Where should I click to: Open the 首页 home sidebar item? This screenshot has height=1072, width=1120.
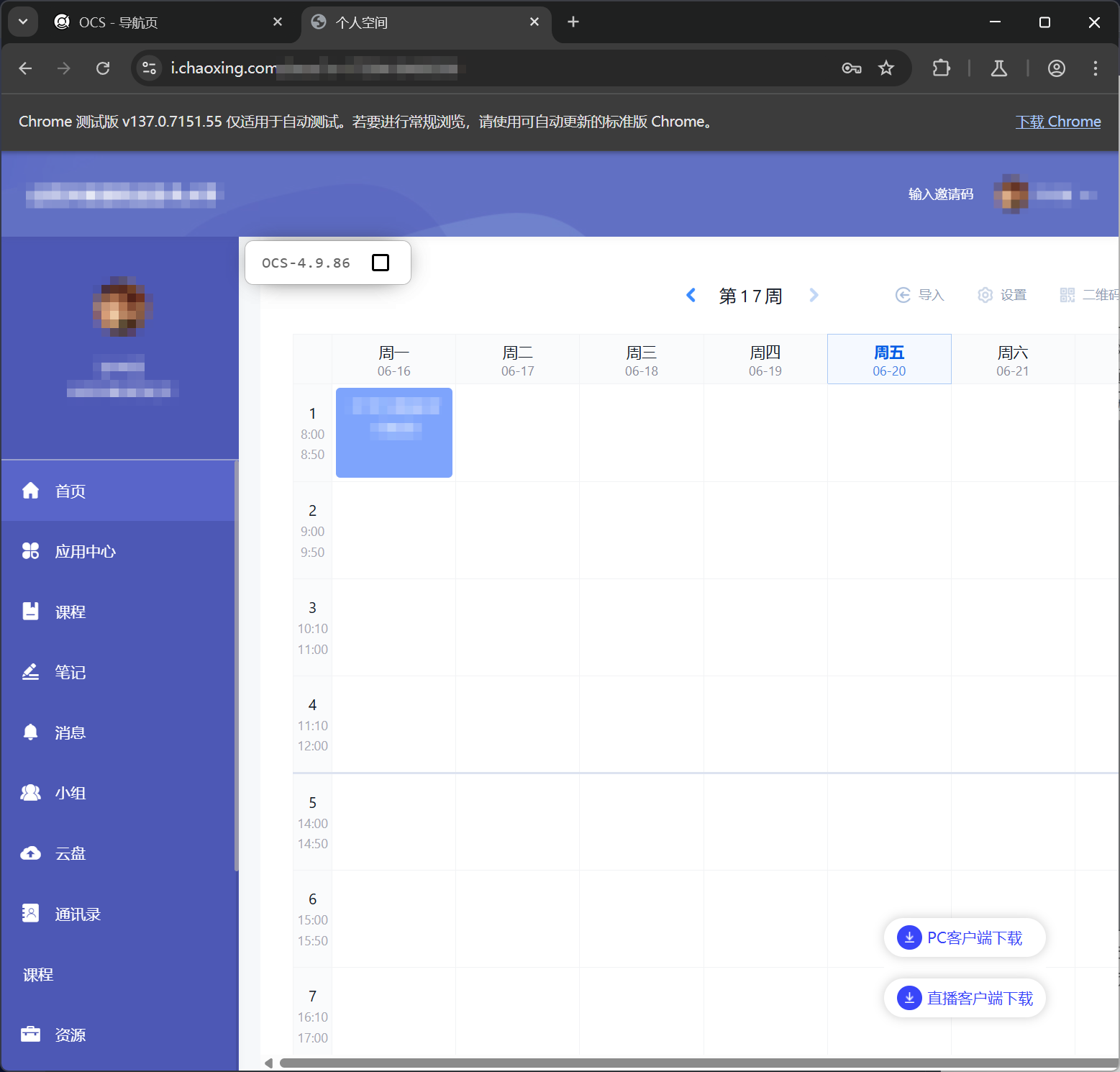(118, 491)
